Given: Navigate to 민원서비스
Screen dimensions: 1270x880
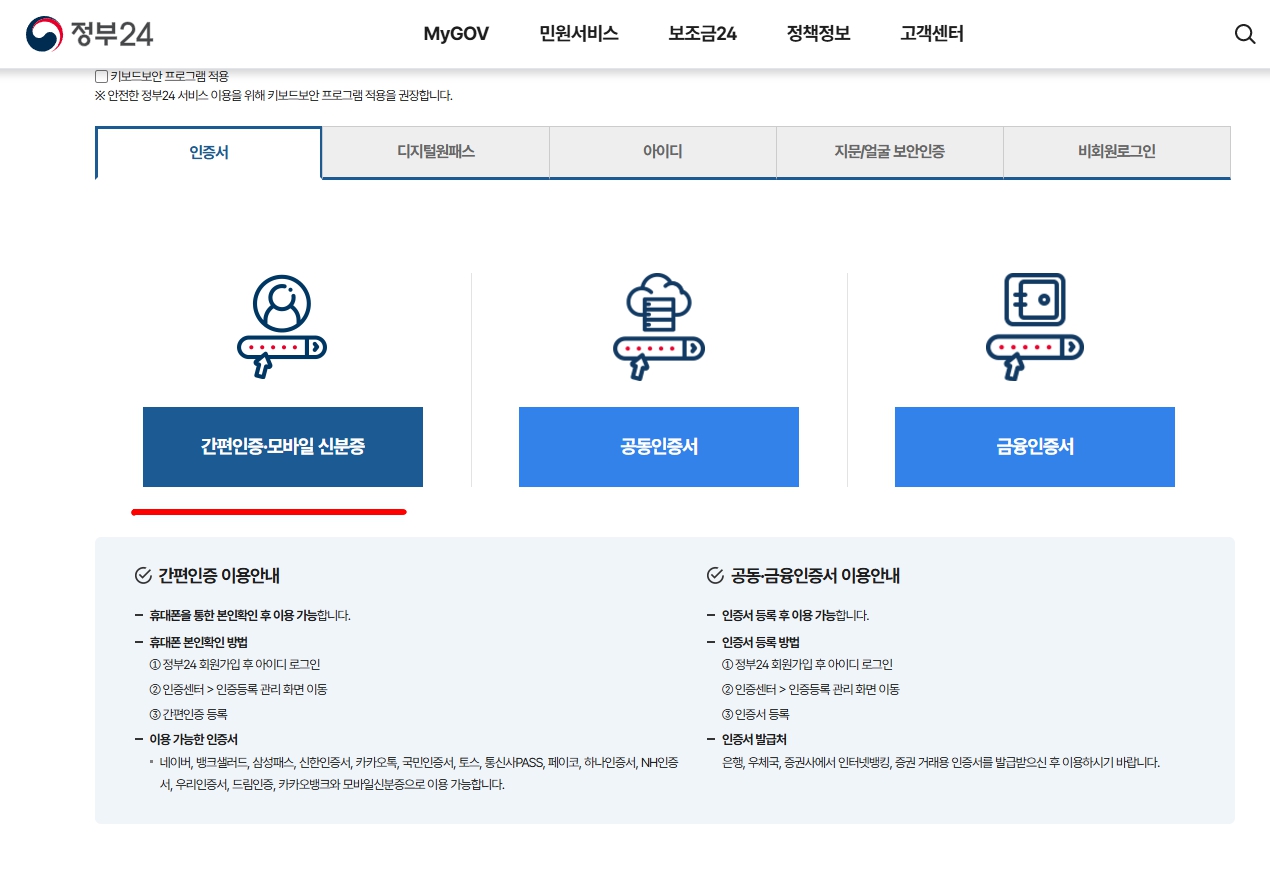Looking at the screenshot, I should click(x=578, y=34).
